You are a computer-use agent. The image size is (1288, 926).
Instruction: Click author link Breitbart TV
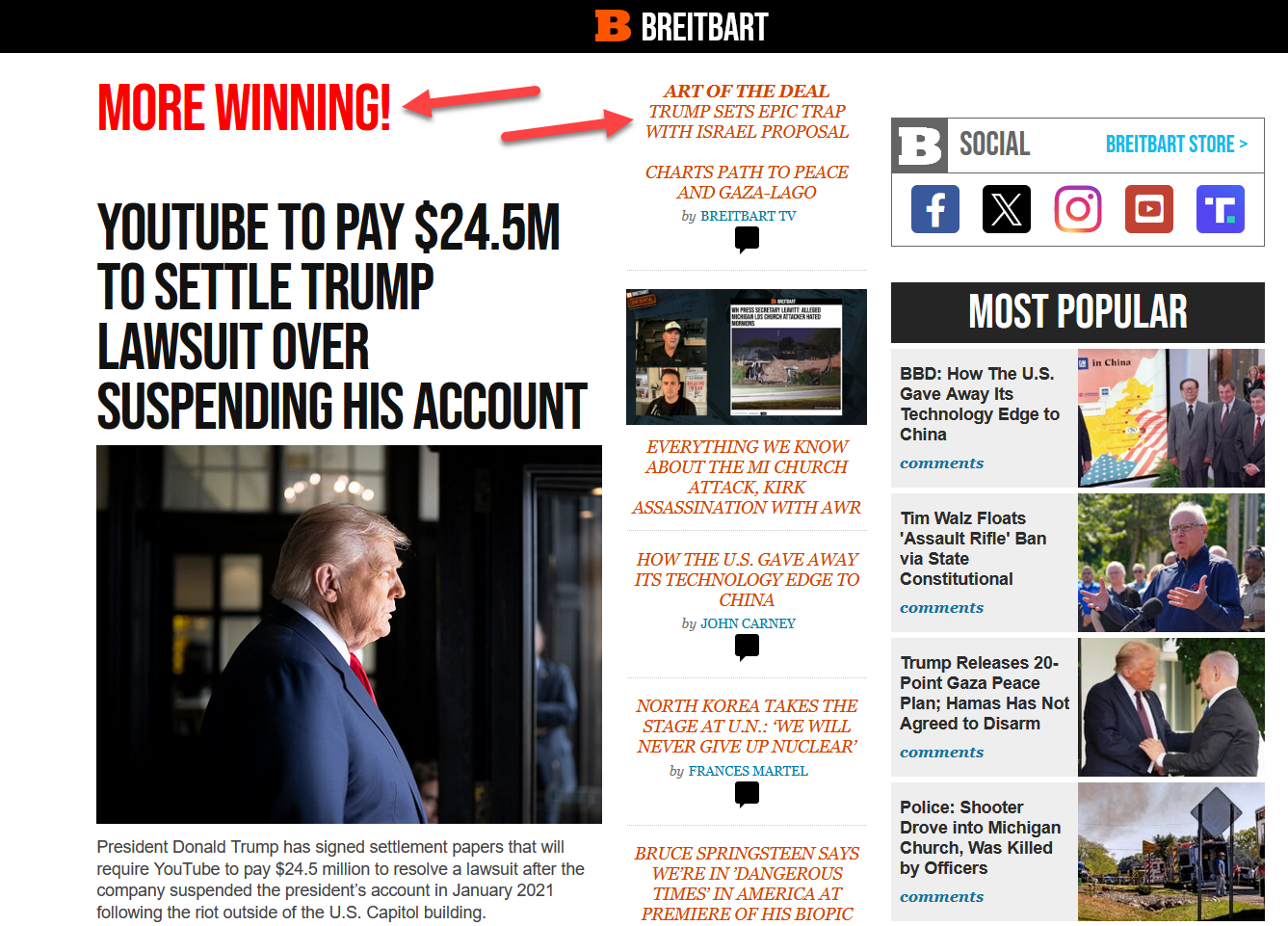[x=748, y=216]
